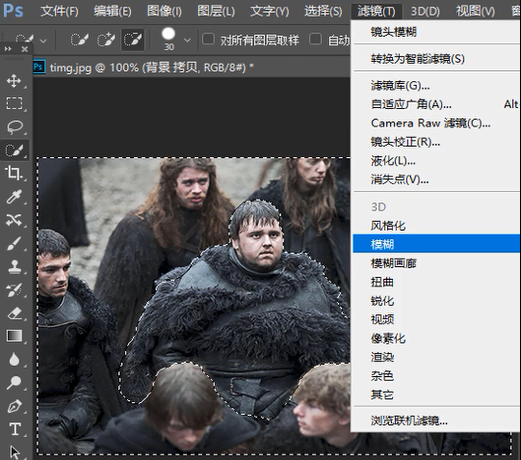Click the Photoshop Ps logo
Screen dimensions: 521x460
coord(13,10)
